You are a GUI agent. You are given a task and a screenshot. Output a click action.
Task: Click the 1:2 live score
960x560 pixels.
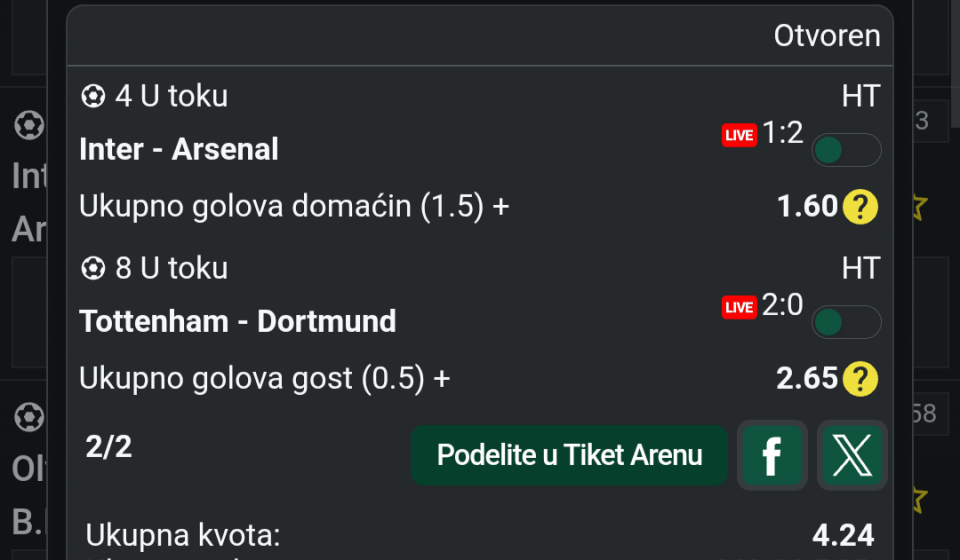pyautogui.click(x=783, y=133)
